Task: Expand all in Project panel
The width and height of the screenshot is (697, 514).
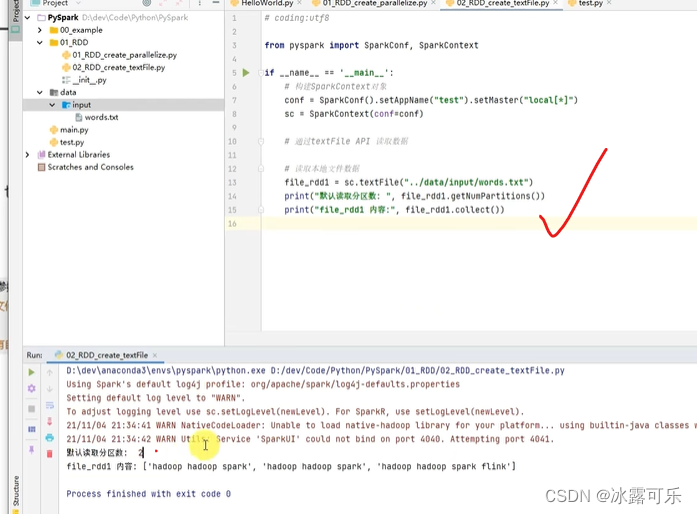Action: (x=163, y=3)
